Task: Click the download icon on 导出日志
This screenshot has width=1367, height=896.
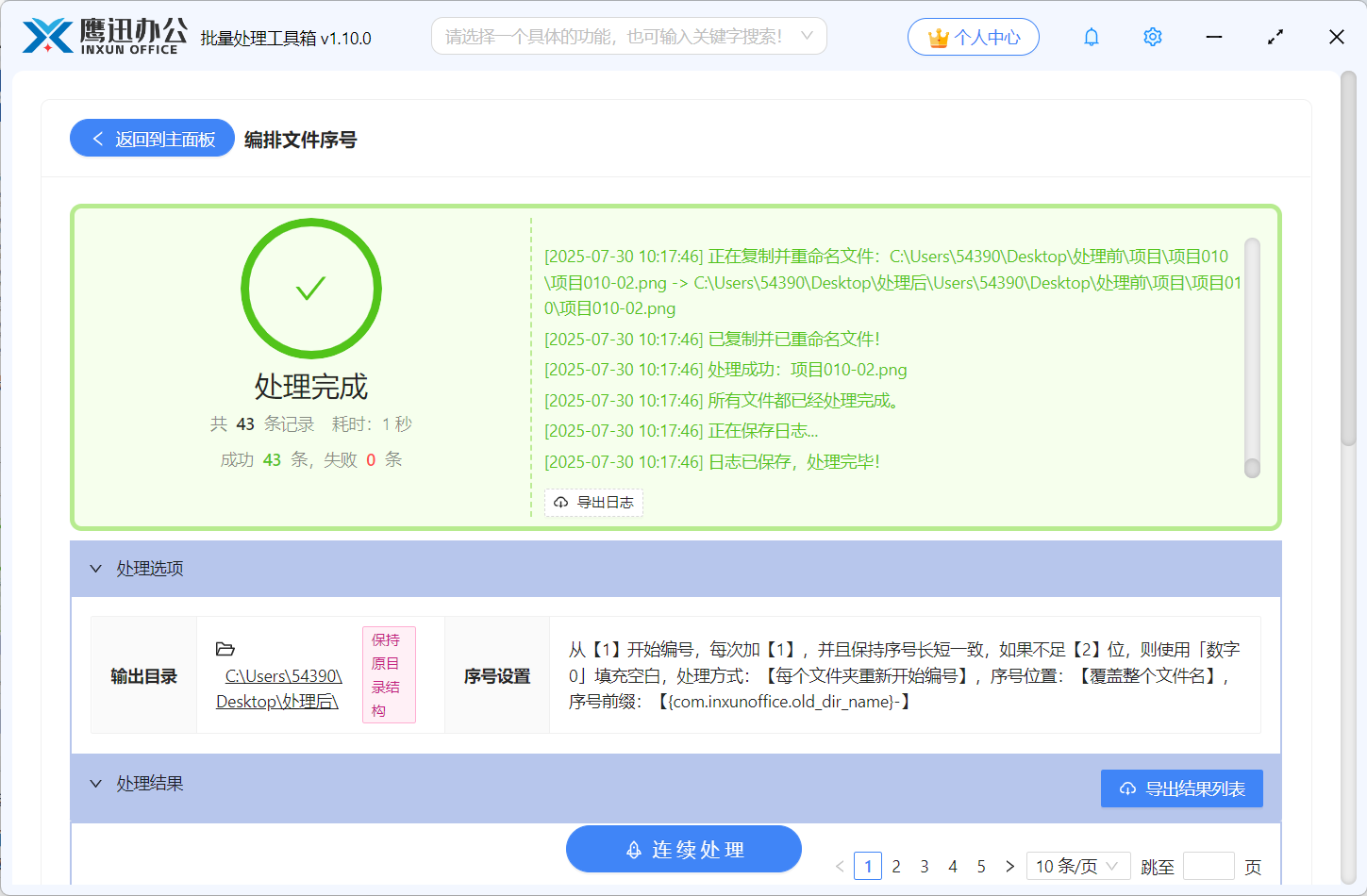Action: [x=560, y=503]
